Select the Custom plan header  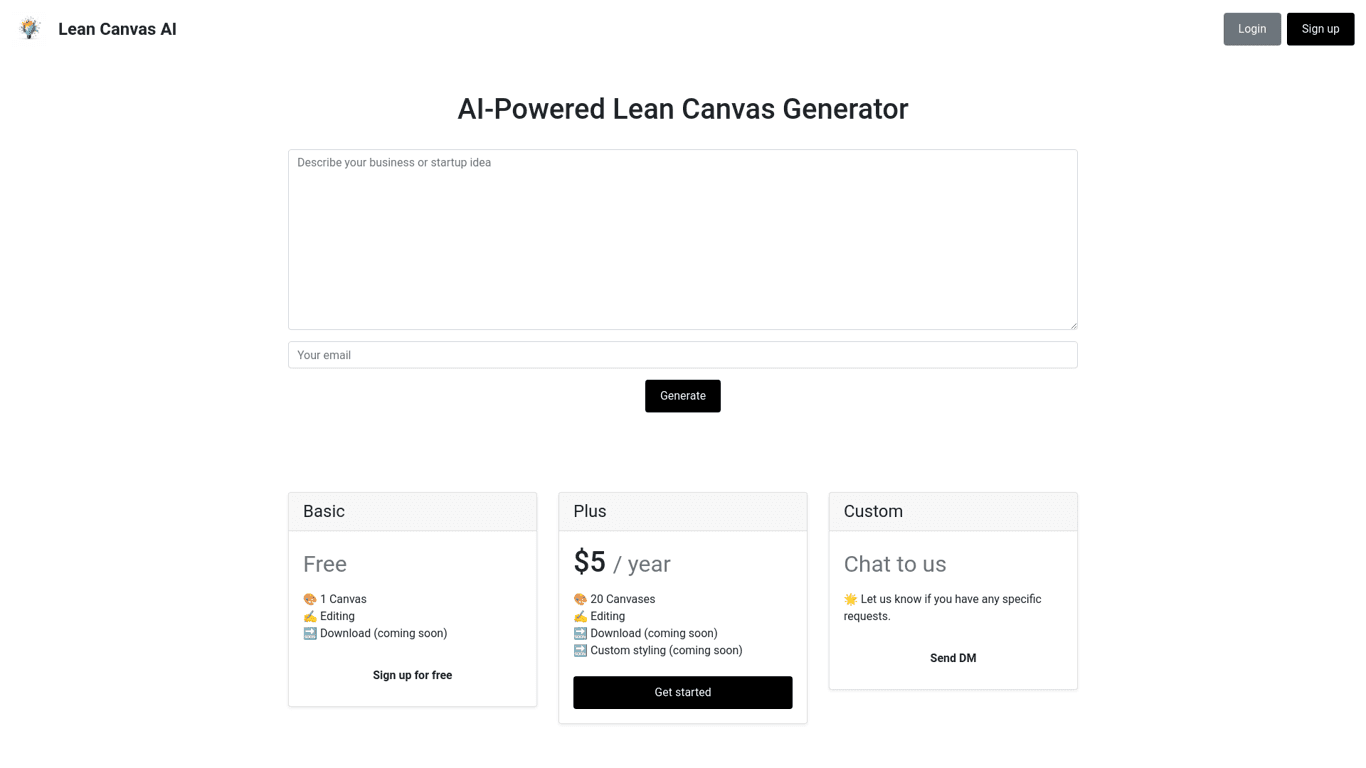[x=871, y=511]
